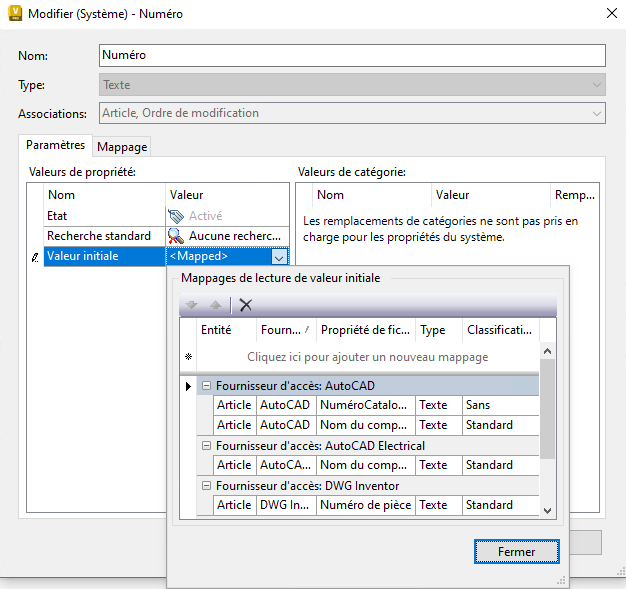Image resolution: width=626 pixels, height=589 pixels.
Task: Sort by the Entité column header
Action: tap(226, 330)
